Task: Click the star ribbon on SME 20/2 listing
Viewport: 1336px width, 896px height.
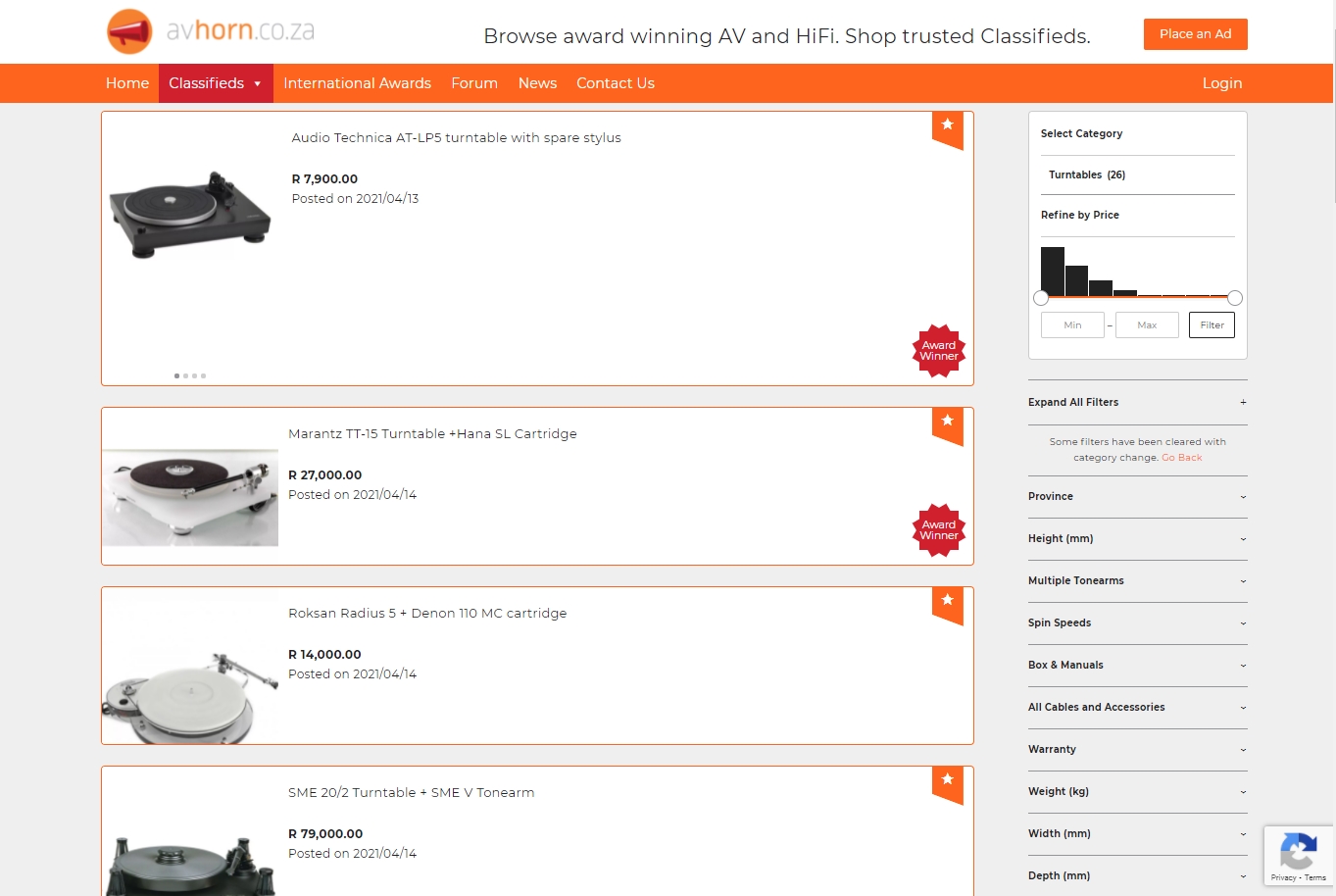Action: [x=947, y=784]
